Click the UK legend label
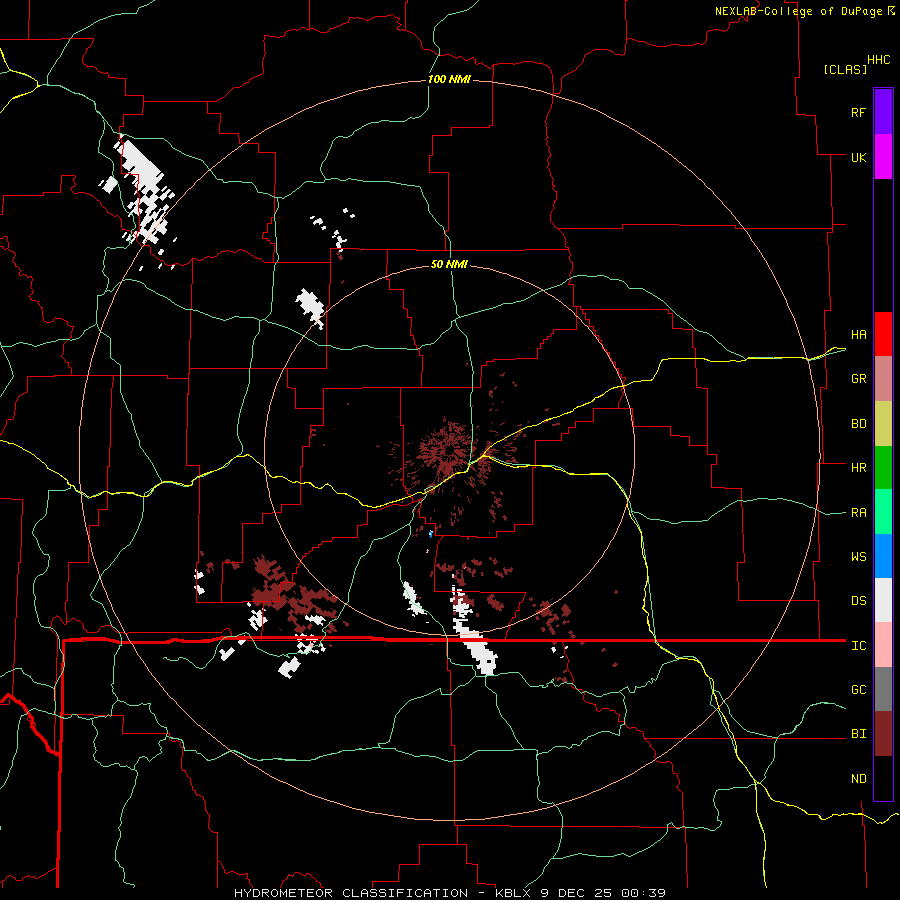The width and height of the screenshot is (900, 900). 858,157
